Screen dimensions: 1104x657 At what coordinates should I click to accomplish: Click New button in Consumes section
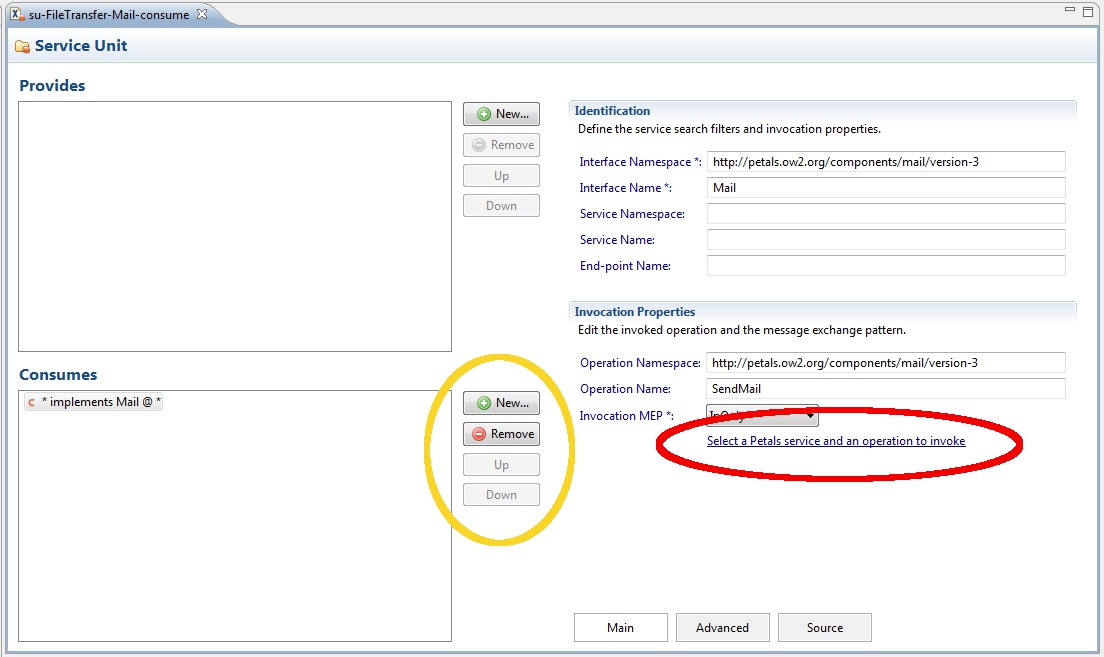coord(501,403)
